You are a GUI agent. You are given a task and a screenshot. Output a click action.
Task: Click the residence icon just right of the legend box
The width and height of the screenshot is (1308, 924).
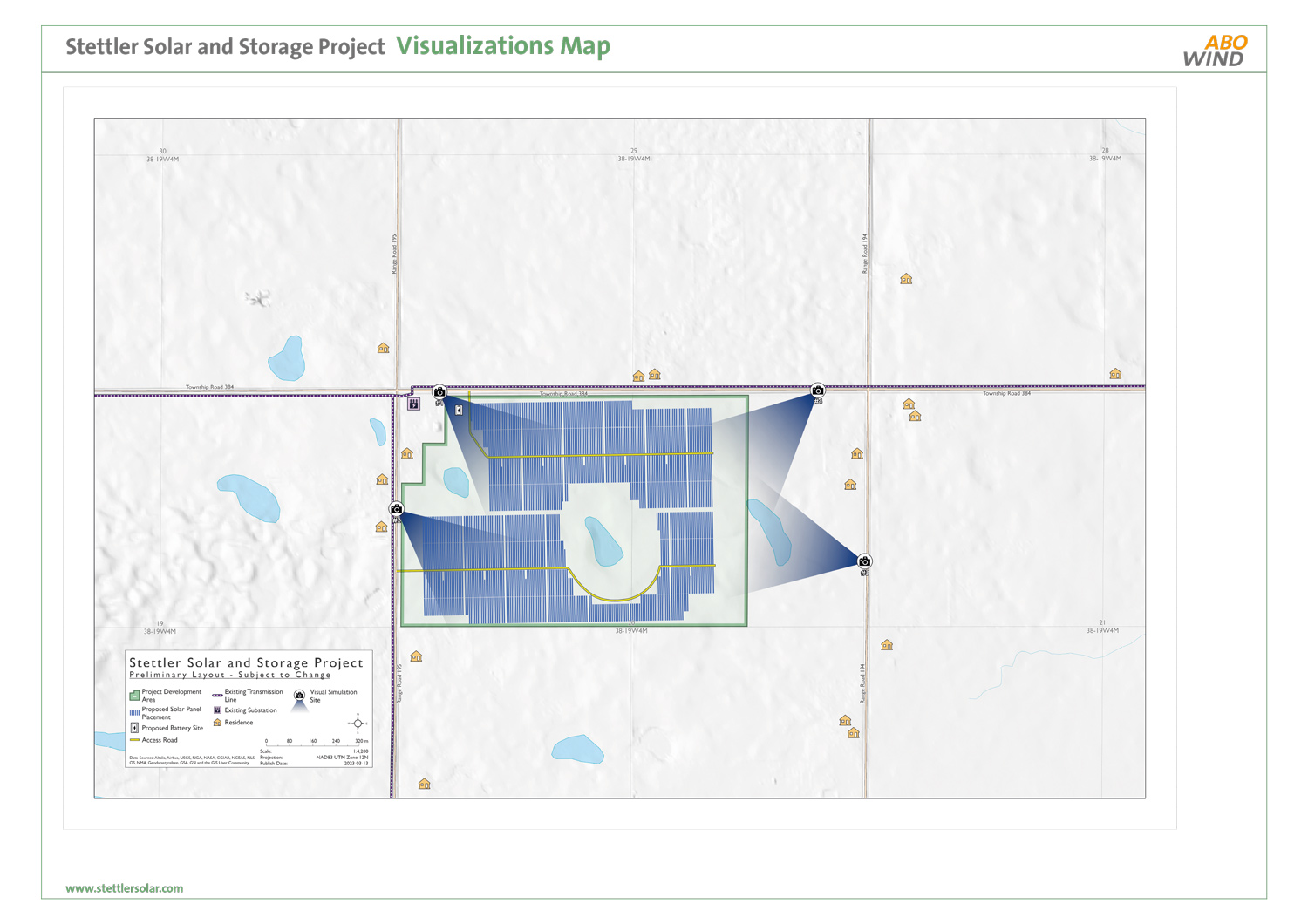416,656
